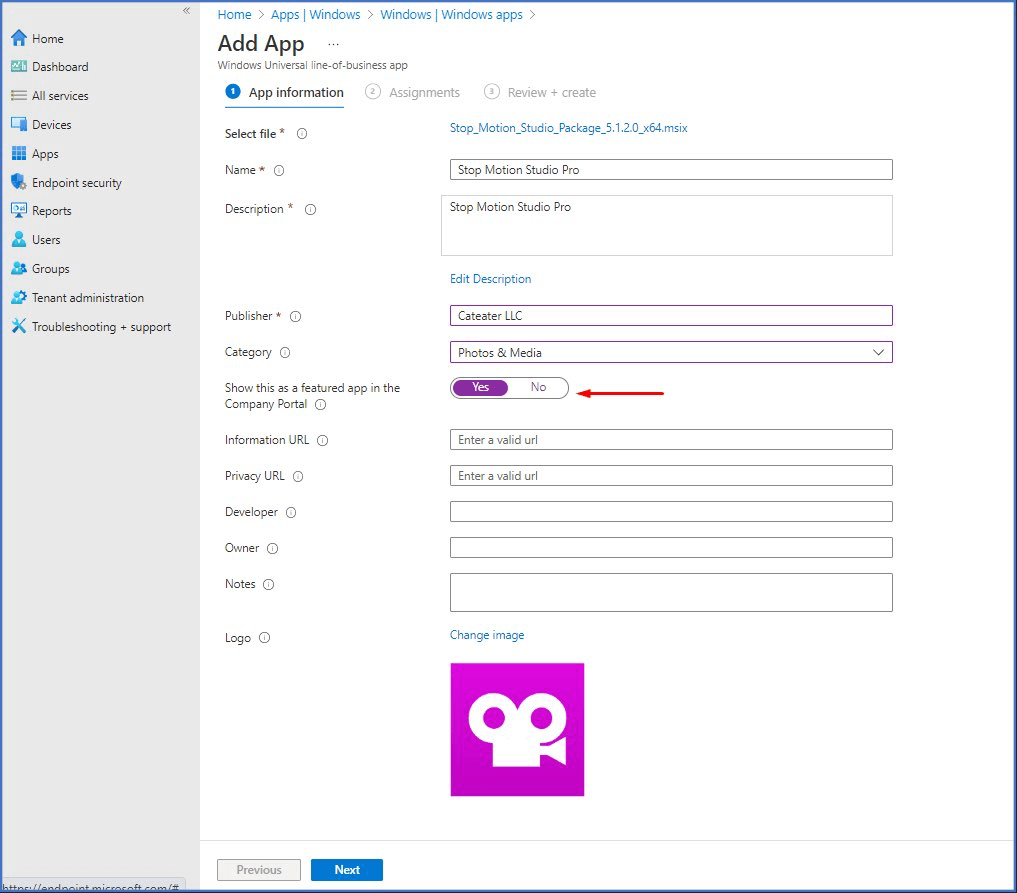Click the Information URL input field

tap(670, 440)
